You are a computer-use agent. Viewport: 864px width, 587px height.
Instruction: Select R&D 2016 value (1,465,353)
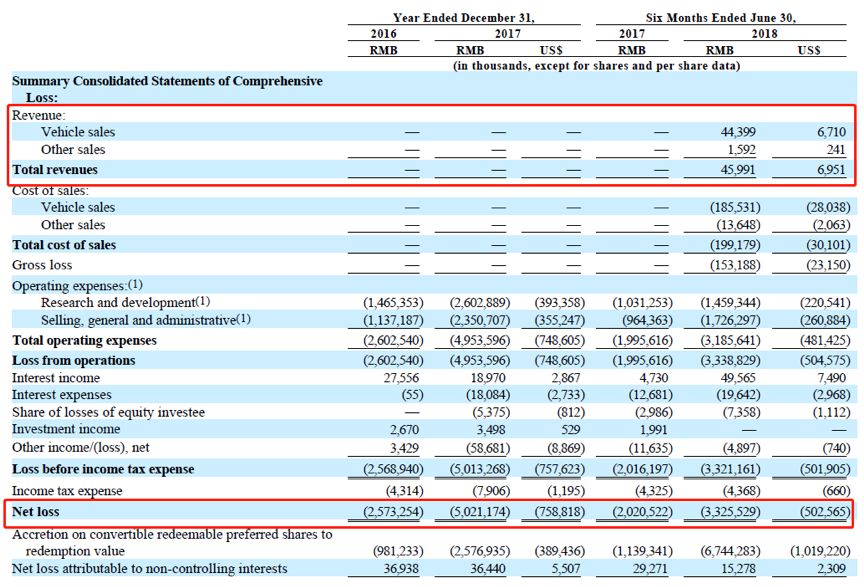(x=393, y=303)
